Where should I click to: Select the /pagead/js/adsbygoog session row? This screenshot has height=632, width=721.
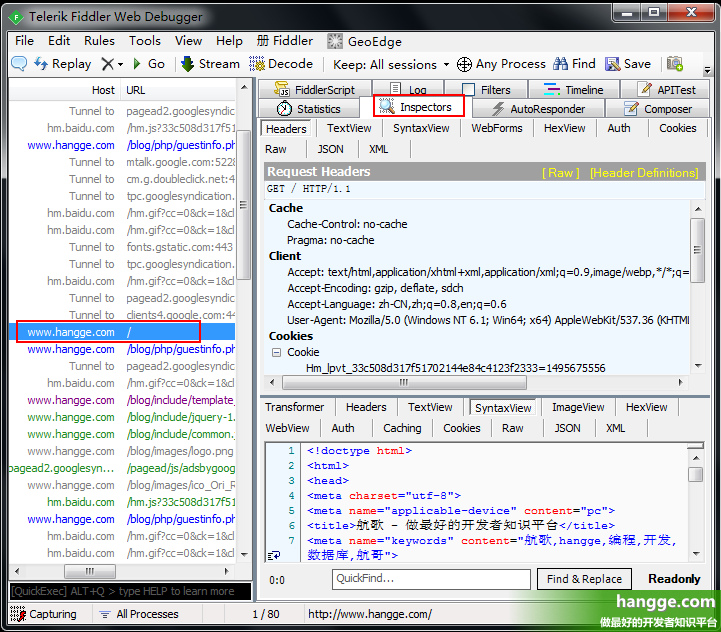122,468
